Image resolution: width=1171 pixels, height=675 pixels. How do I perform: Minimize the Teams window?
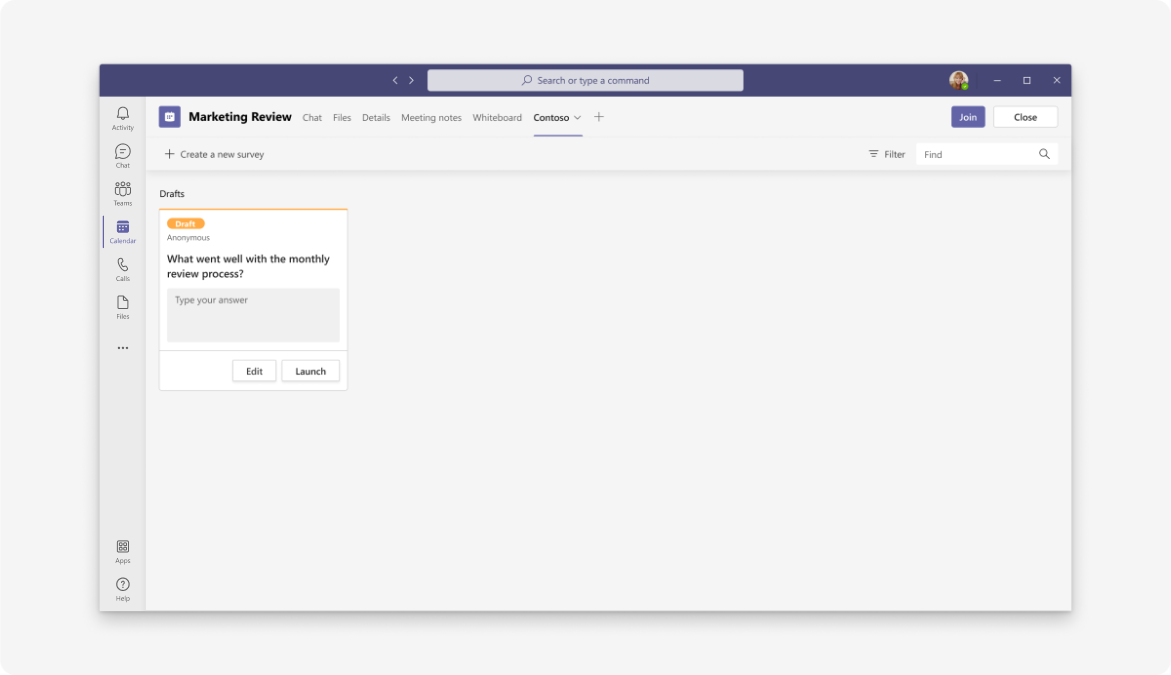997,81
